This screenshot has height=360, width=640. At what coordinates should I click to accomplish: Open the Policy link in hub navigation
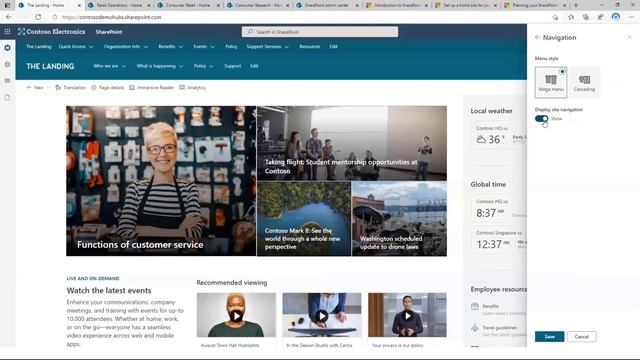point(231,47)
